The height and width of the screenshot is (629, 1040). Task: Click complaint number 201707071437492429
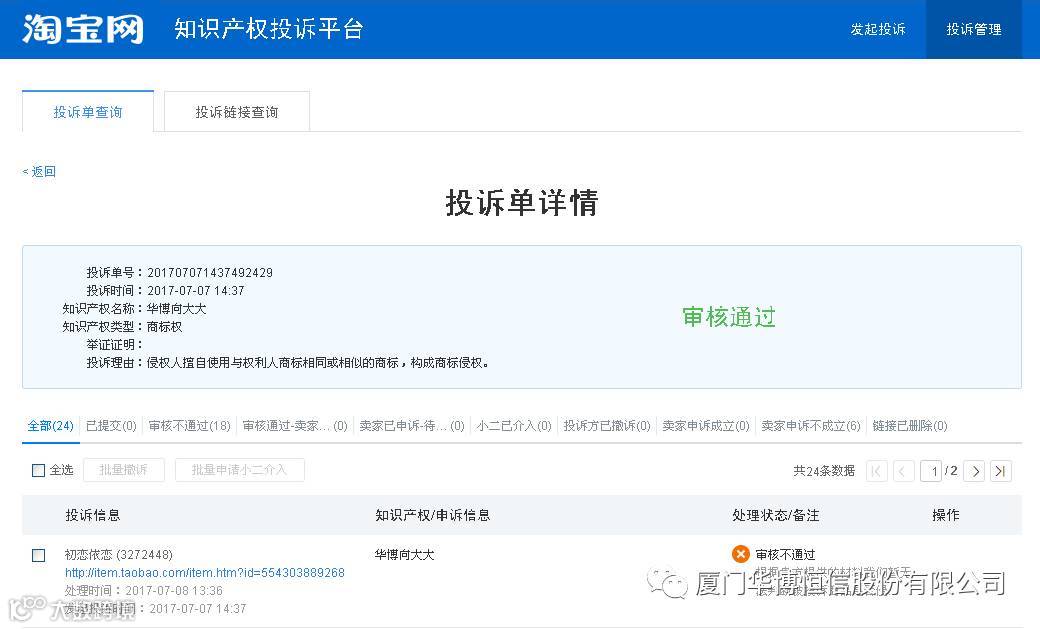tap(210, 273)
